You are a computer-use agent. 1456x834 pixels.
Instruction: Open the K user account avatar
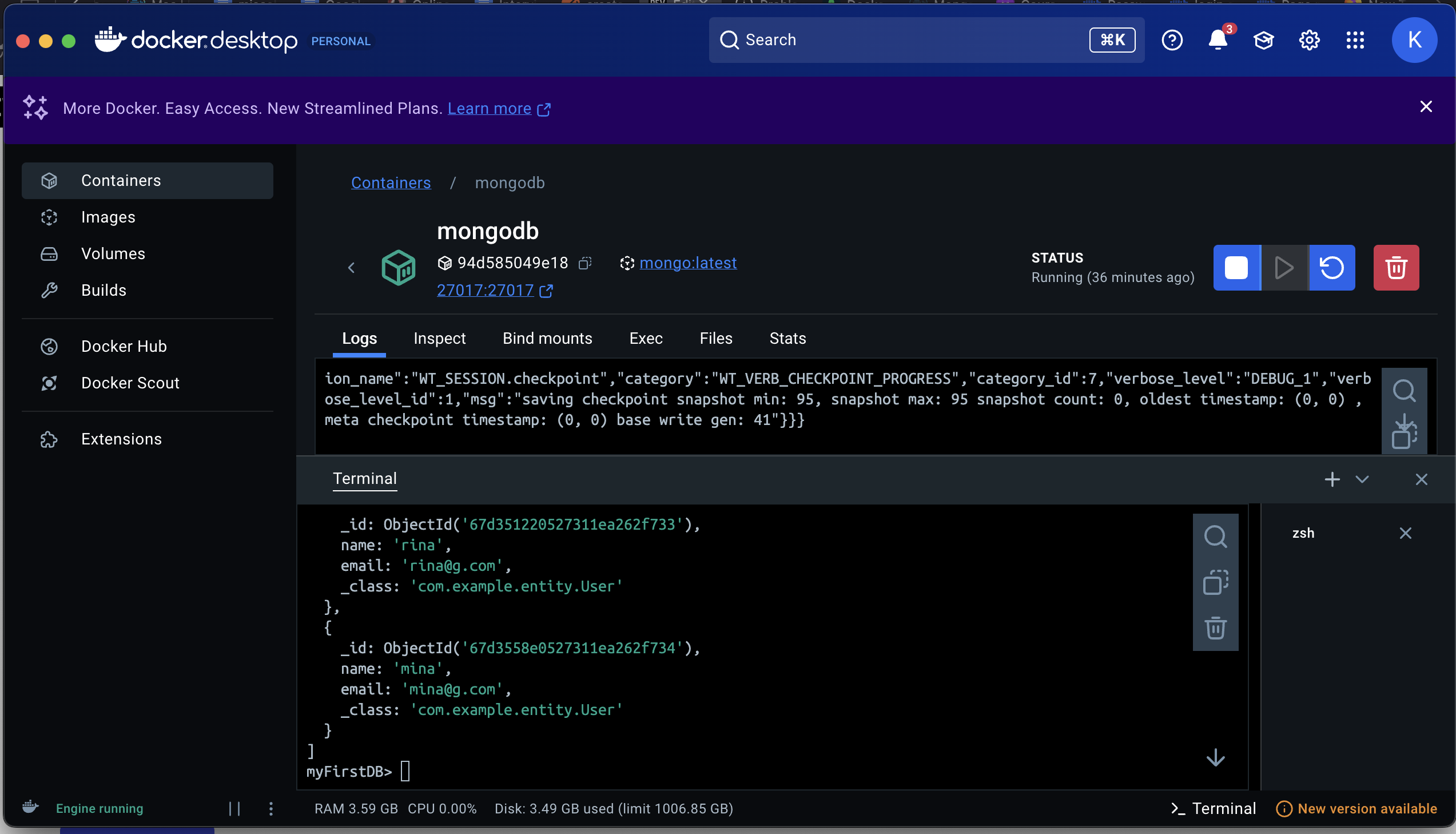pos(1414,40)
